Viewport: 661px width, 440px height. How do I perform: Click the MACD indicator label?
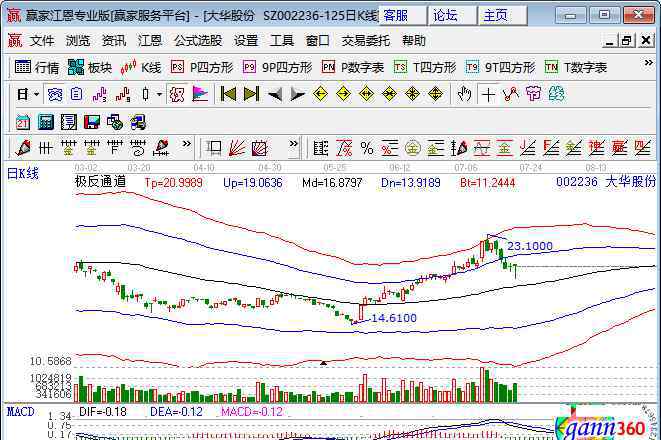(20, 411)
